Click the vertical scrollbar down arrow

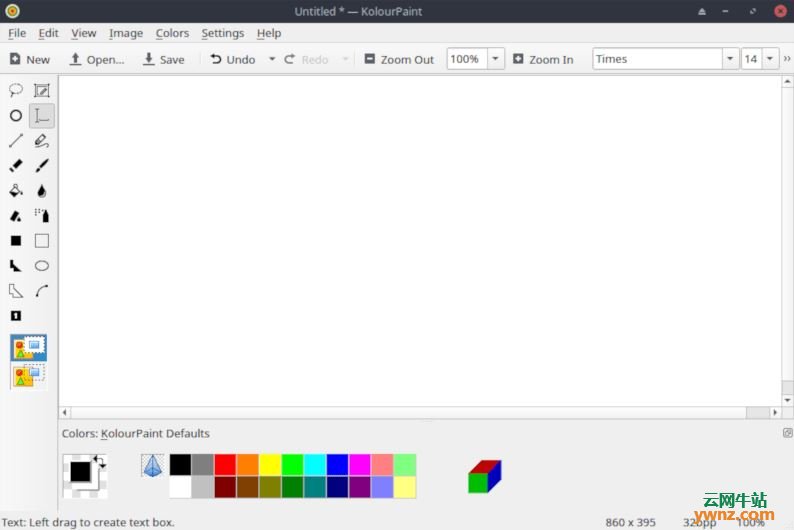click(x=787, y=400)
